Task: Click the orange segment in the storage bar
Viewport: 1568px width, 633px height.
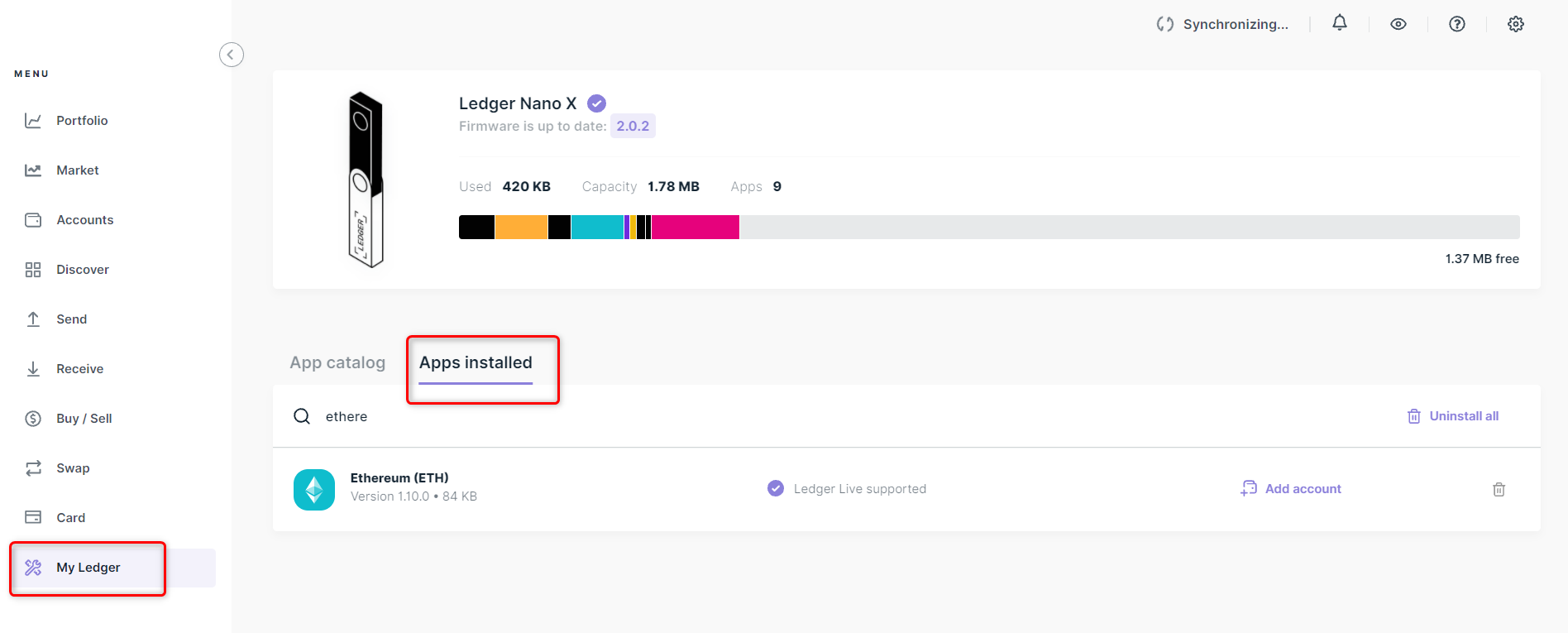Action: (521, 227)
